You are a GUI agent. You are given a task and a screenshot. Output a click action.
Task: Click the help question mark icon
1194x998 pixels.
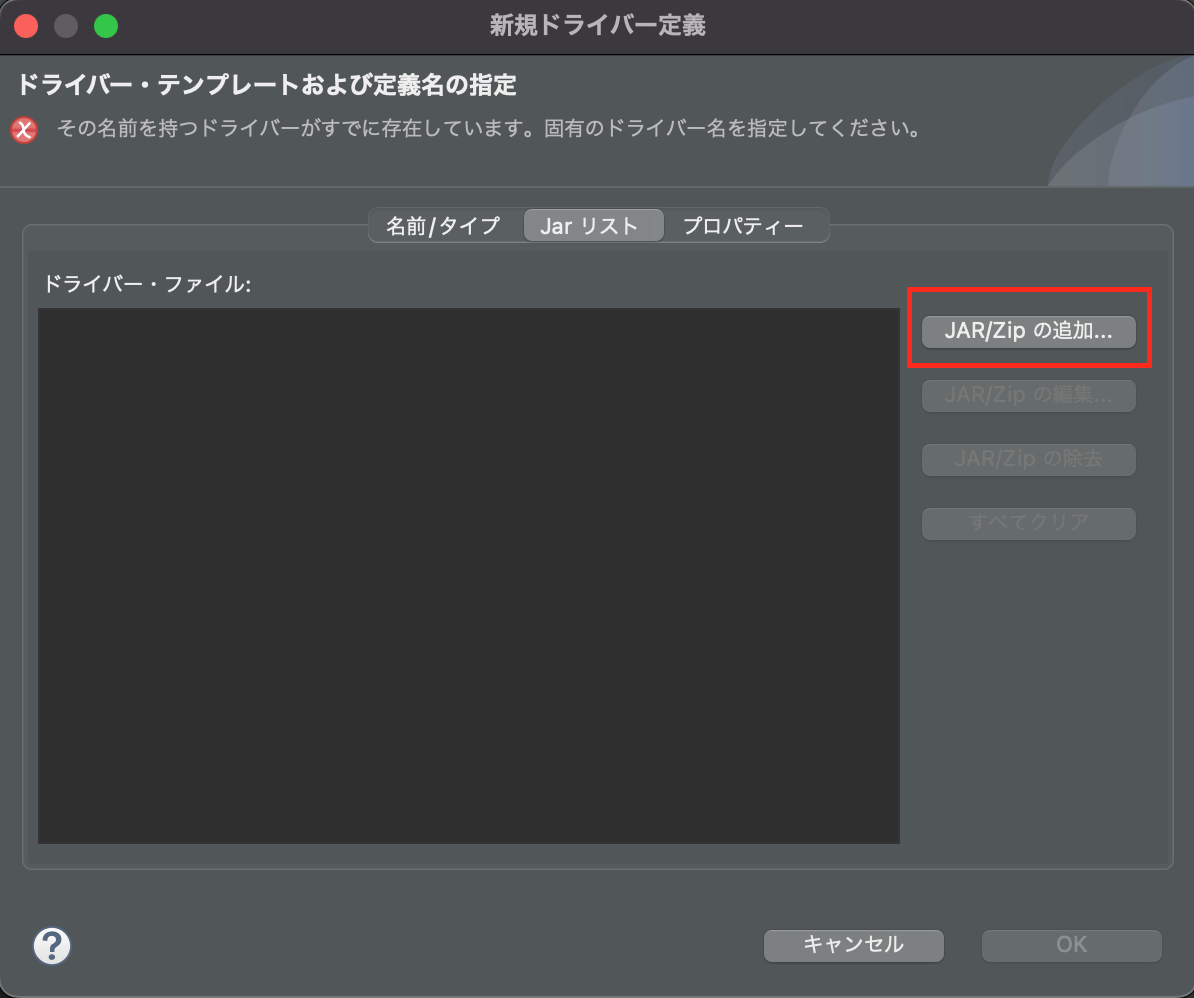tap(52, 944)
